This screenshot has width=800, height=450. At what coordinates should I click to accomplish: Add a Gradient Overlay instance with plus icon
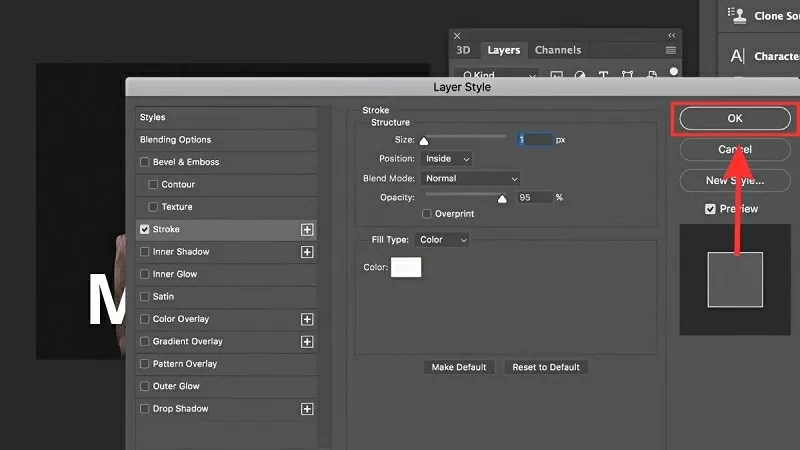tap(307, 342)
